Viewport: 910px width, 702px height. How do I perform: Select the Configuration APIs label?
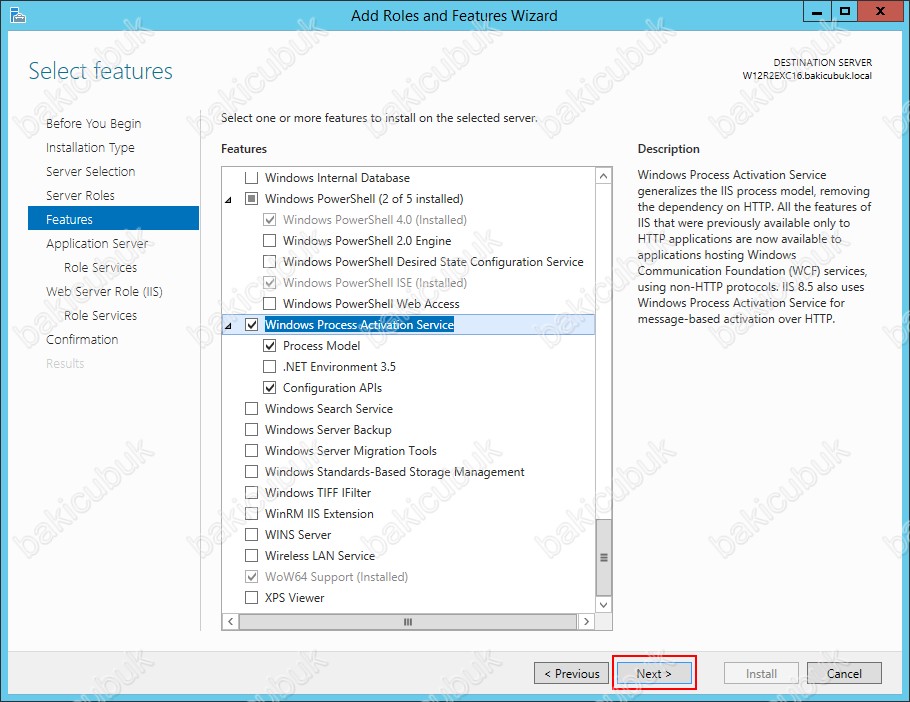click(332, 388)
